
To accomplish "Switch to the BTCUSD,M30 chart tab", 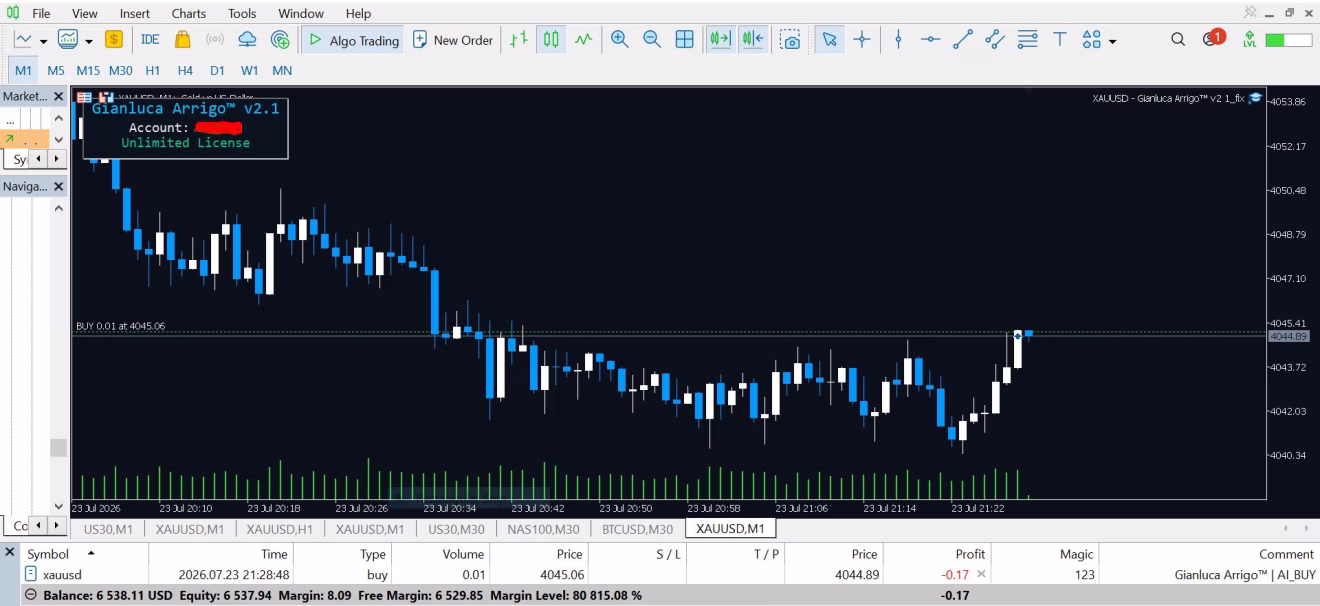I will click(x=638, y=529).
